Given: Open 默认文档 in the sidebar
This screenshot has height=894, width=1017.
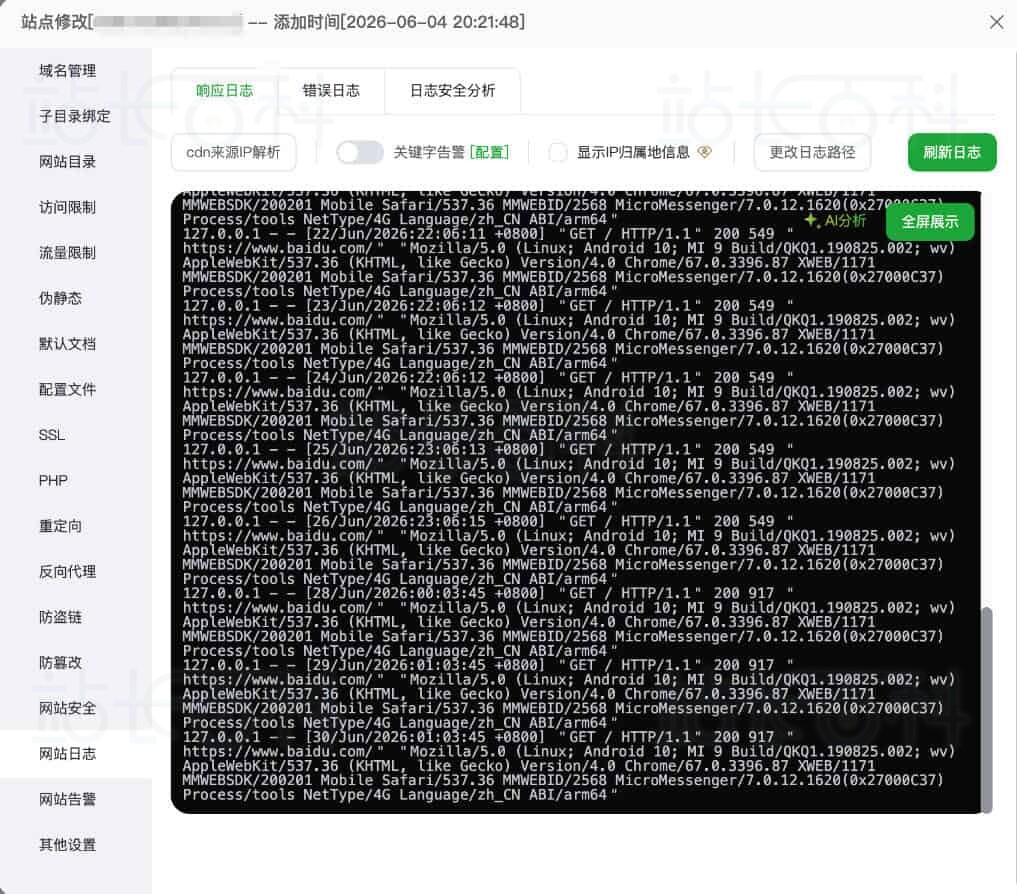Looking at the screenshot, I should (x=67, y=344).
